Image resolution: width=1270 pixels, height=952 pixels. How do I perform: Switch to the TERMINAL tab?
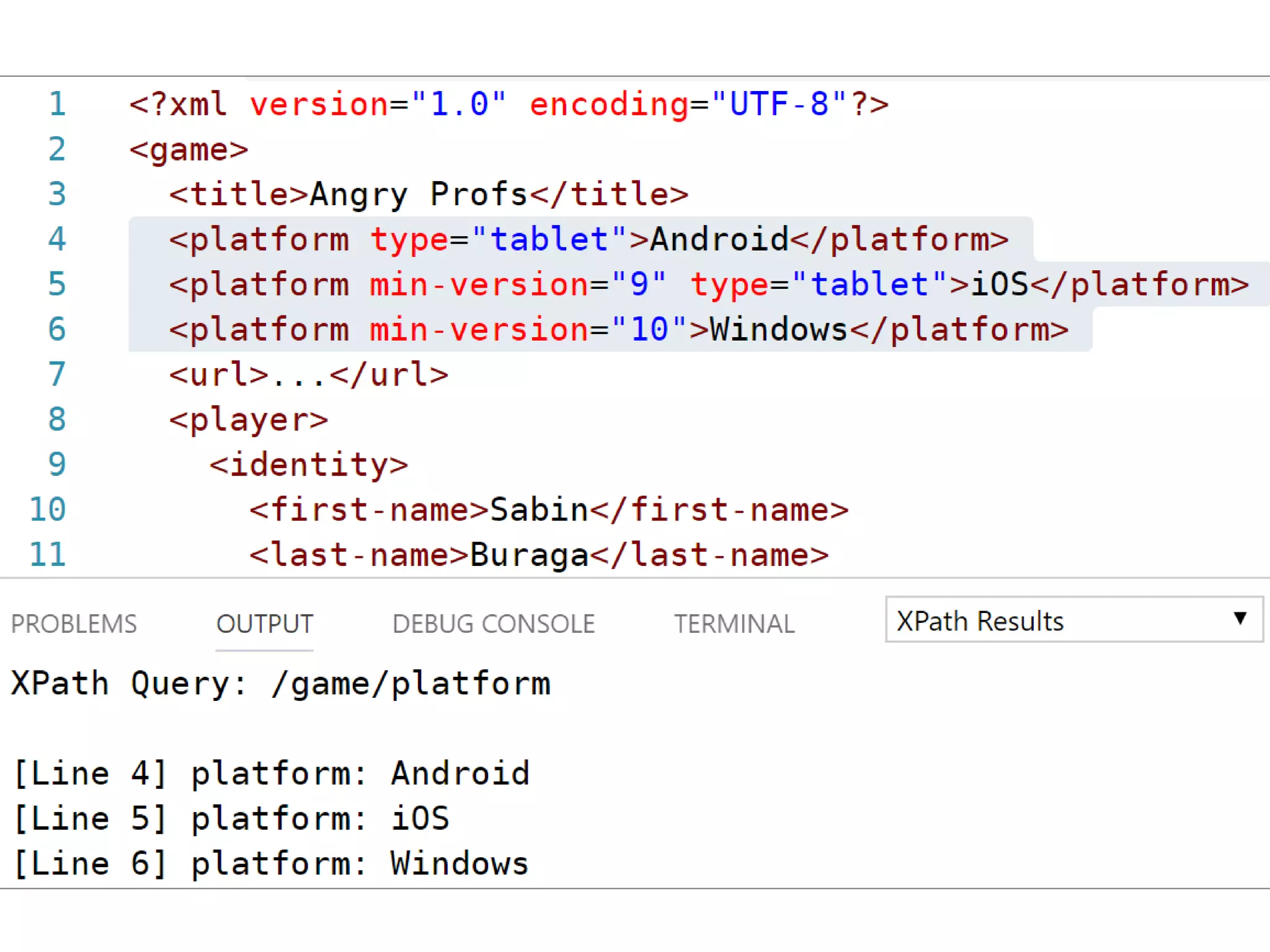click(x=734, y=624)
